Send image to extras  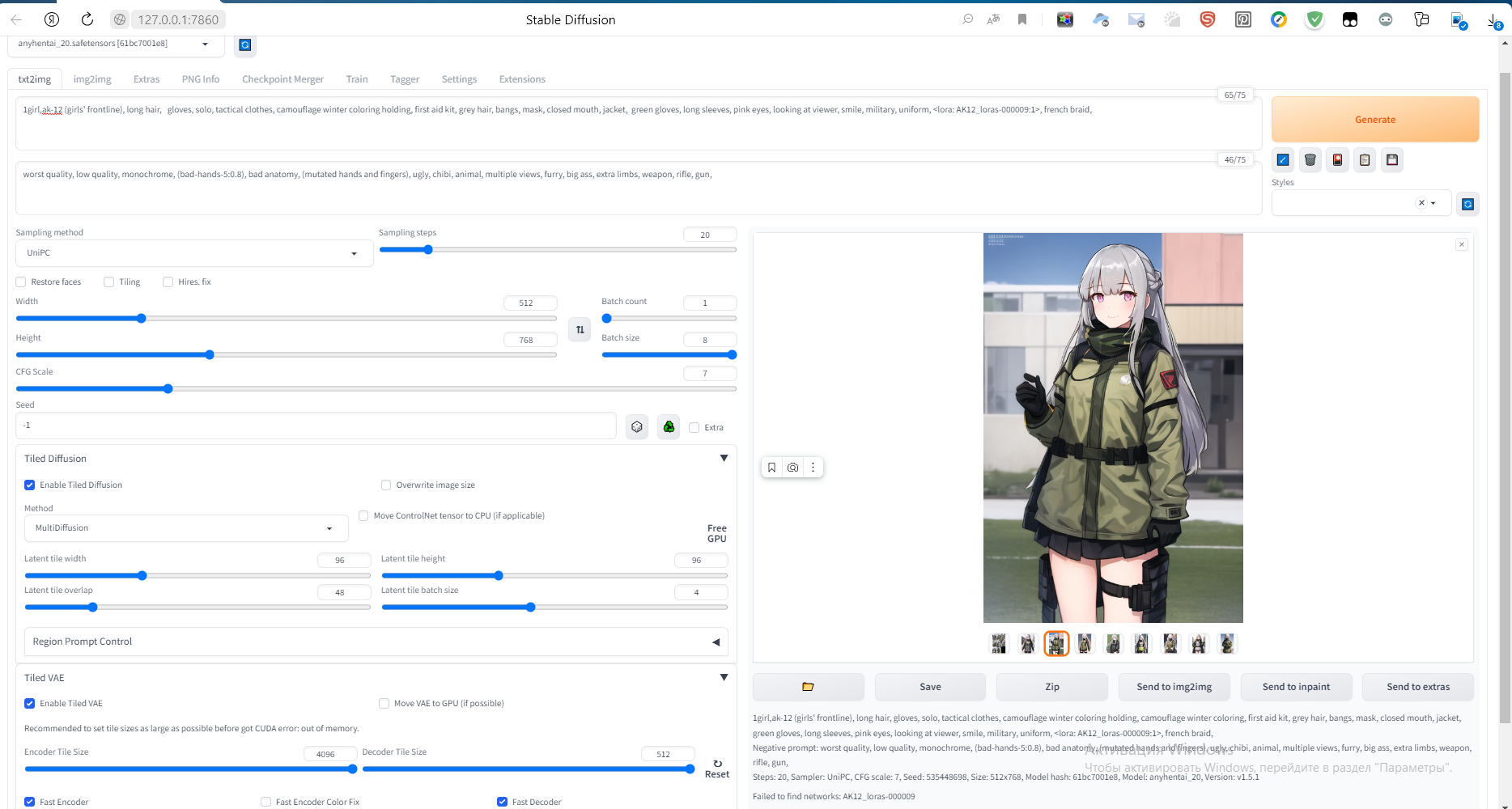(1418, 687)
